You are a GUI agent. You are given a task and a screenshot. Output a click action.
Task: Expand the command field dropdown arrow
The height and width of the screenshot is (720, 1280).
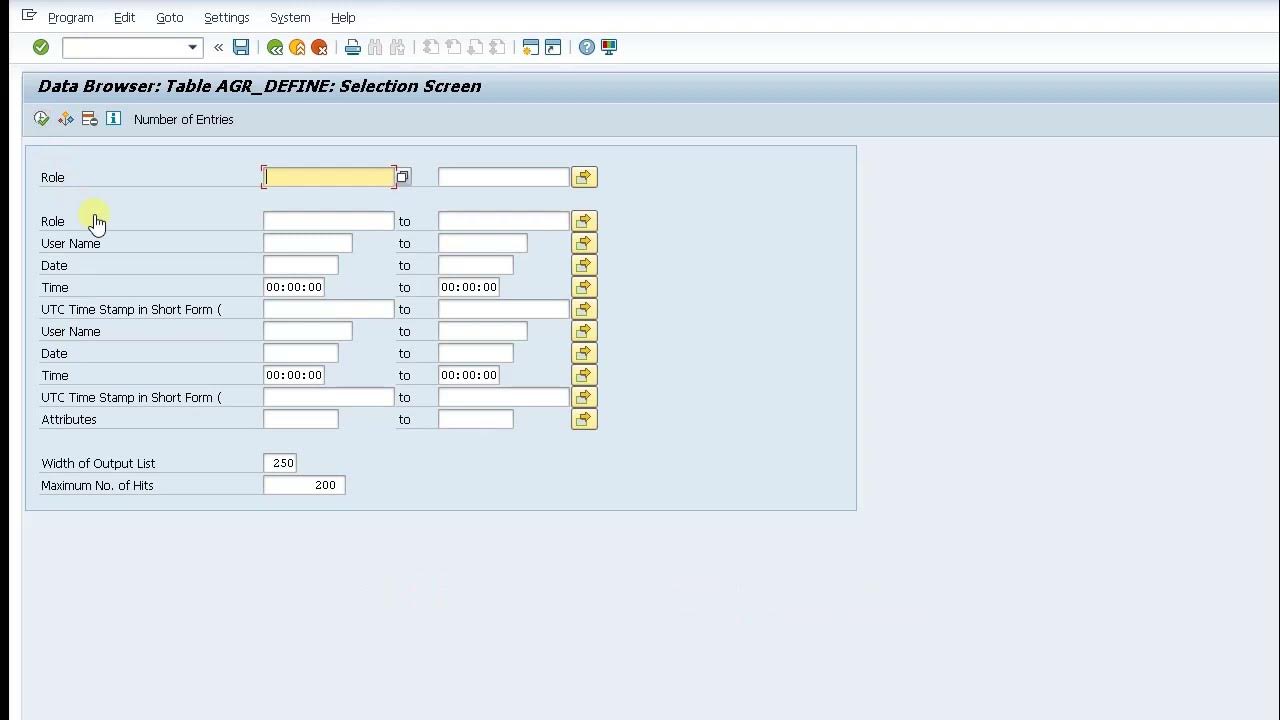[x=192, y=47]
